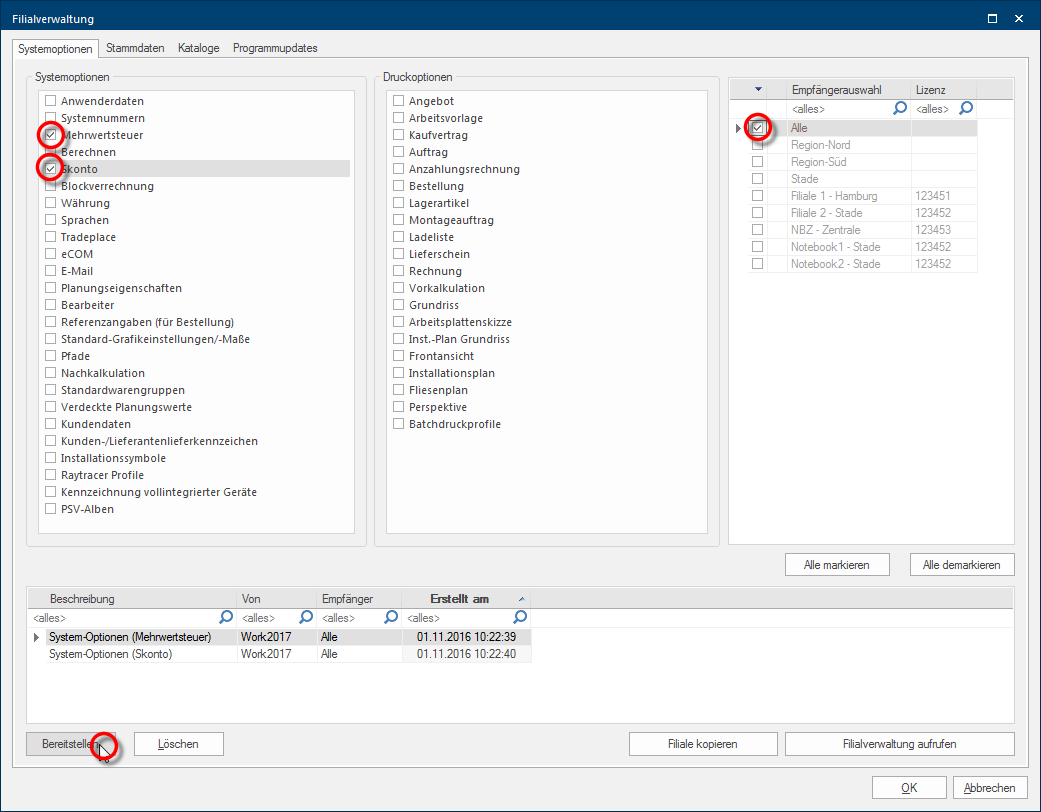Expand the System-Optionen (Mehrwertsteuer) row arrow
This screenshot has height=812, width=1041.
pos(37,637)
